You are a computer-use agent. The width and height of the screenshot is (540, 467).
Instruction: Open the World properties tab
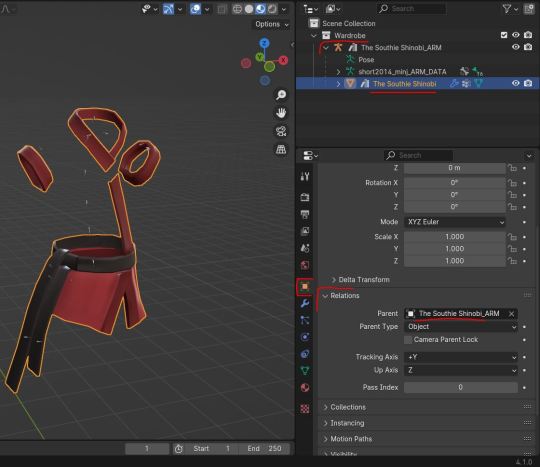(305, 265)
